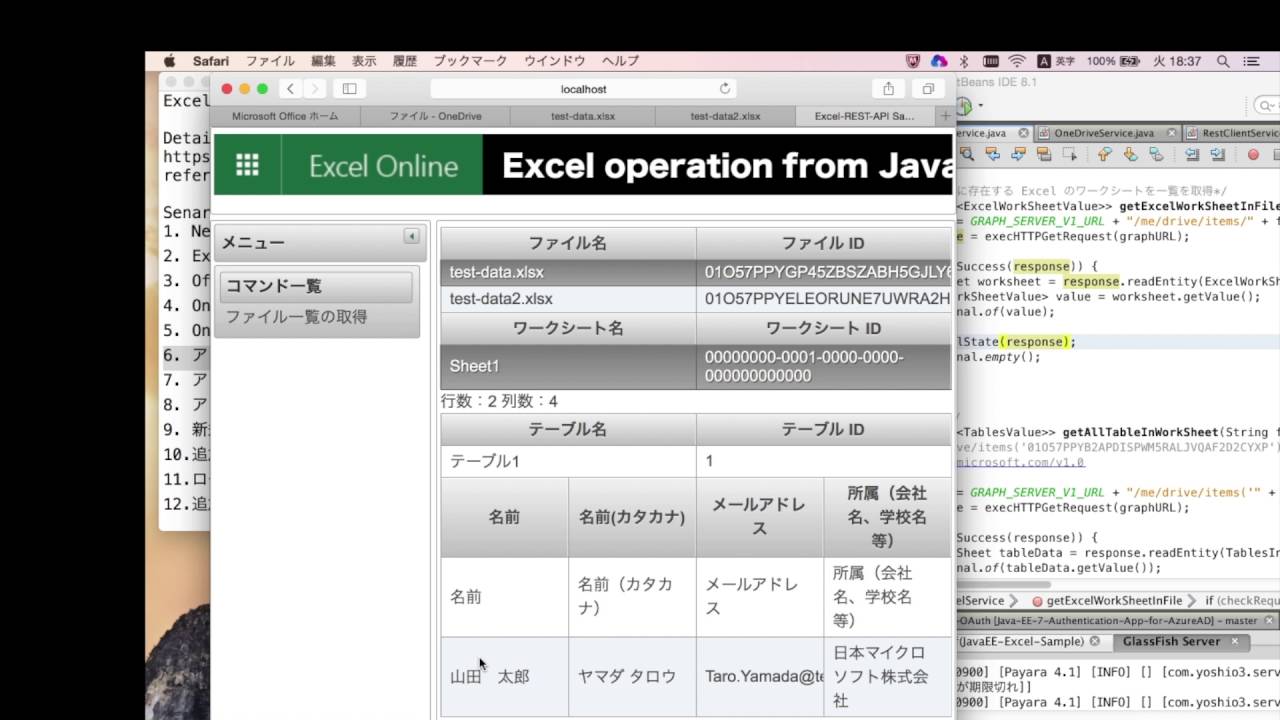Click NetBeans find previous occurrence icon
The height and width of the screenshot is (720, 1280).
[993, 155]
